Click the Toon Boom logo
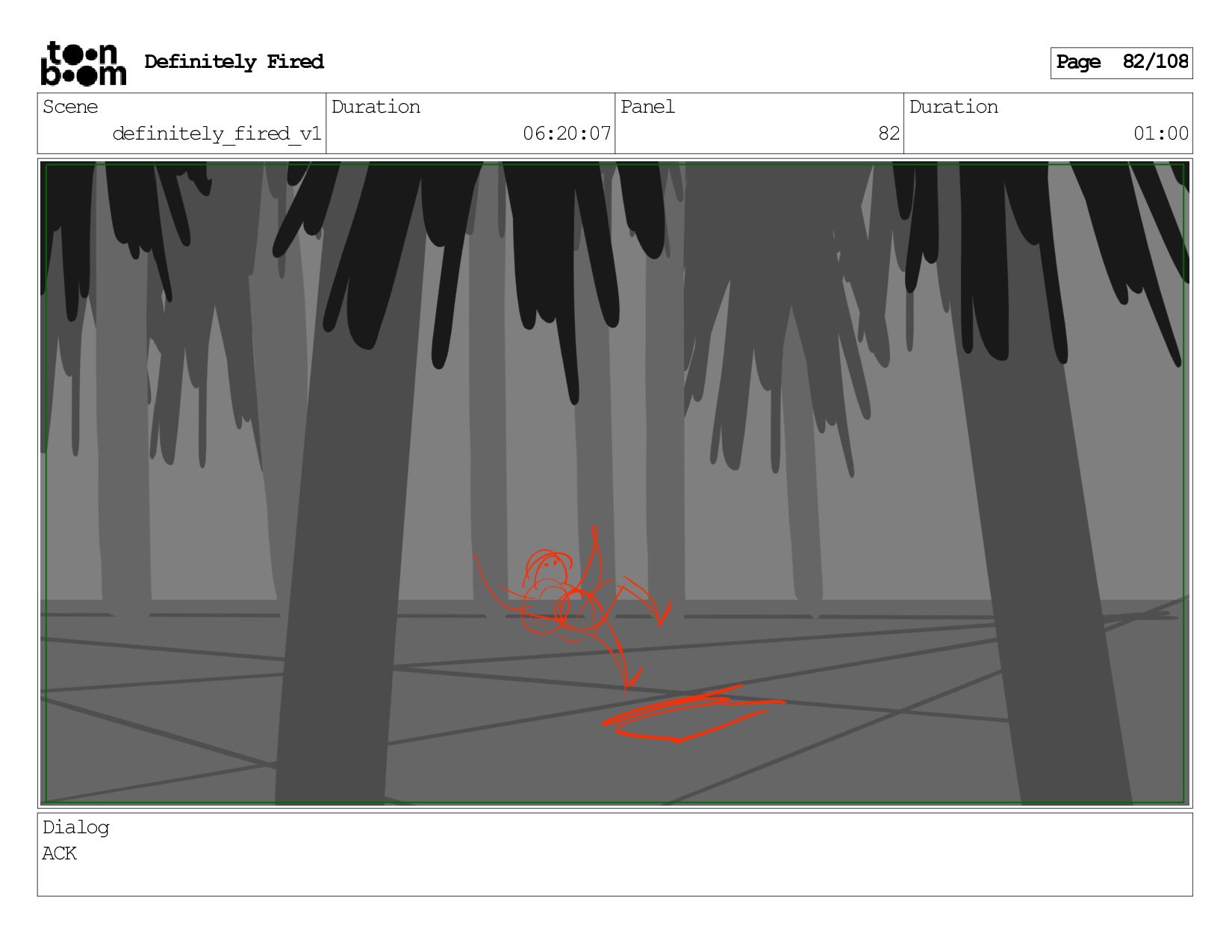The image size is (1232, 952). [x=83, y=63]
